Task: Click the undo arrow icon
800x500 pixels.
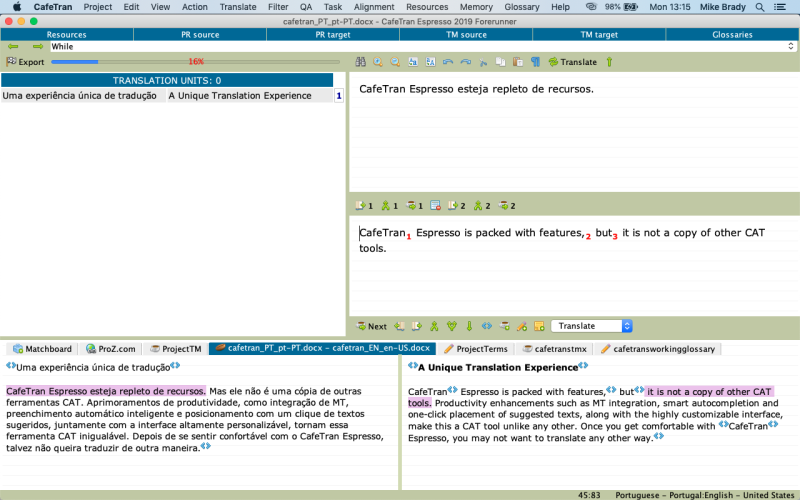Action: click(x=448, y=62)
